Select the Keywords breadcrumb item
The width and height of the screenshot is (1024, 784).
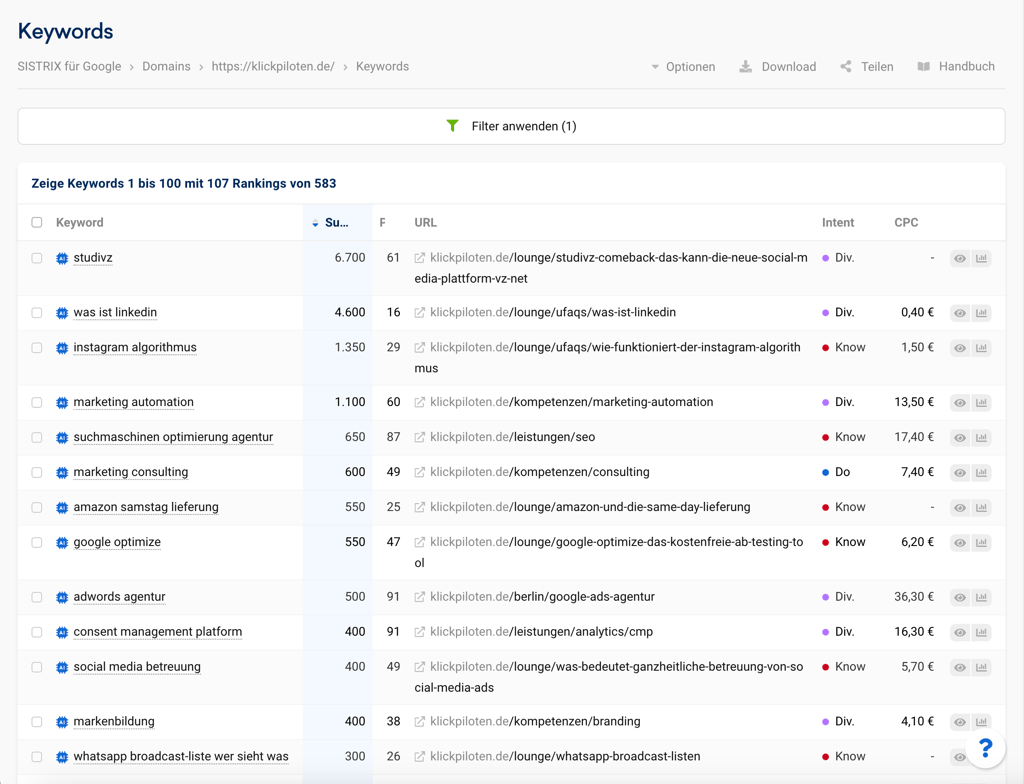coord(383,67)
